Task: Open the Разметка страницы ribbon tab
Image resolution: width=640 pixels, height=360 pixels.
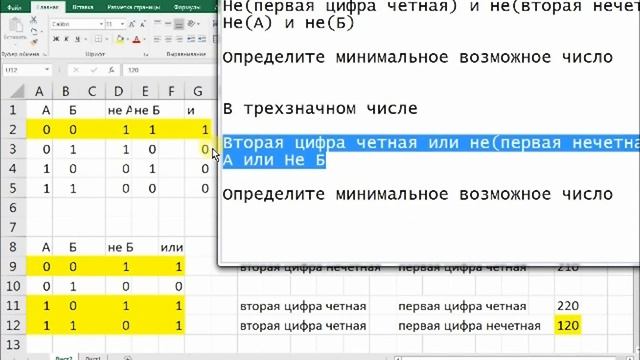Action: [133, 7]
